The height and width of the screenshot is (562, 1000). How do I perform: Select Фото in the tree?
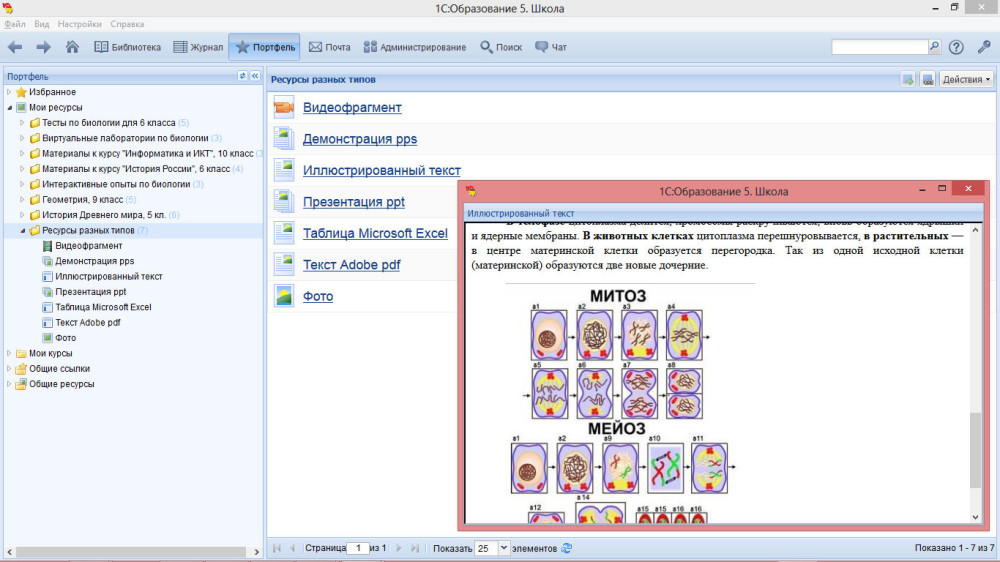coord(65,338)
